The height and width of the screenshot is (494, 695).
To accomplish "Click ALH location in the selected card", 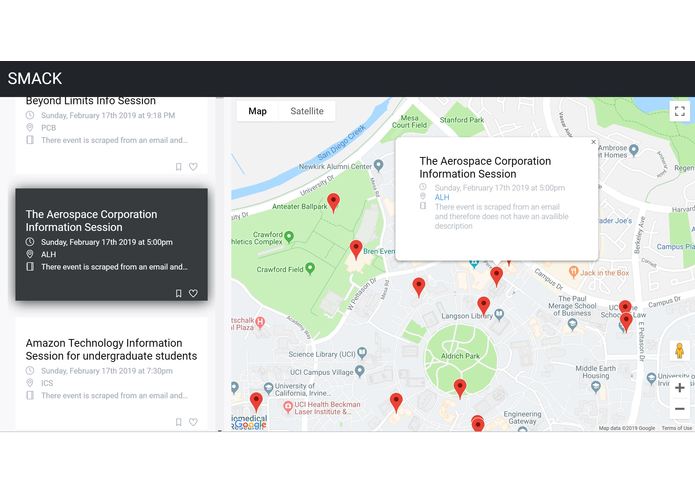I will 49,254.
